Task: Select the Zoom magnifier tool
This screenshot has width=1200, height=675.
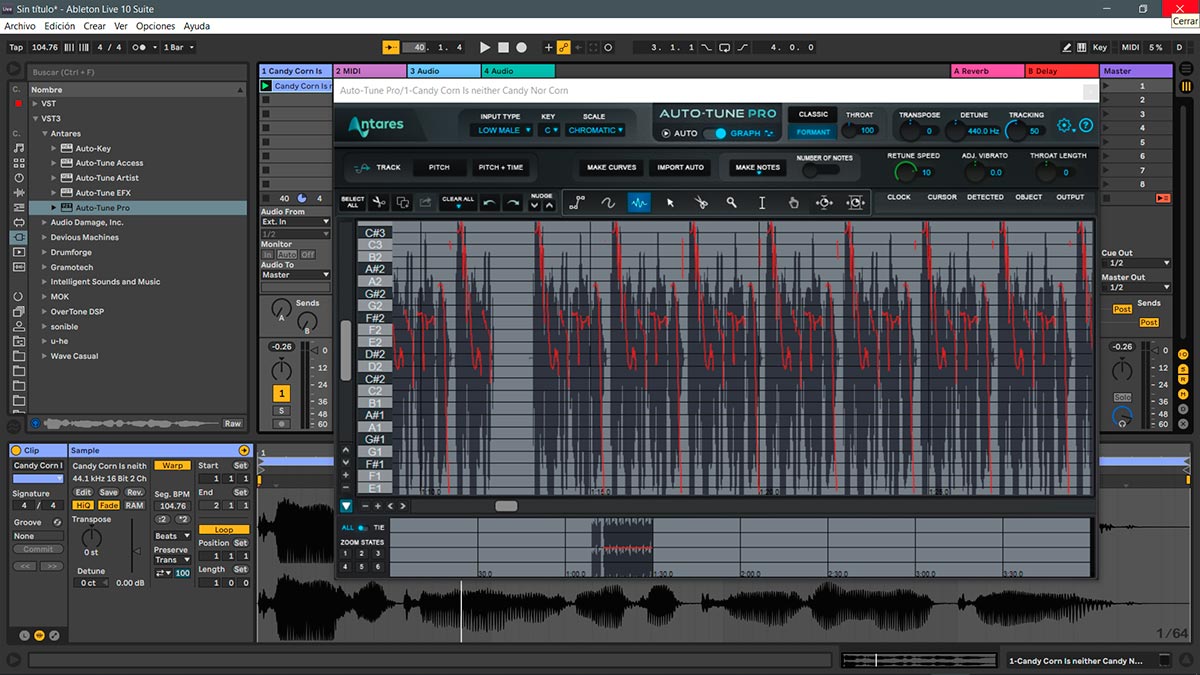Action: tap(732, 203)
